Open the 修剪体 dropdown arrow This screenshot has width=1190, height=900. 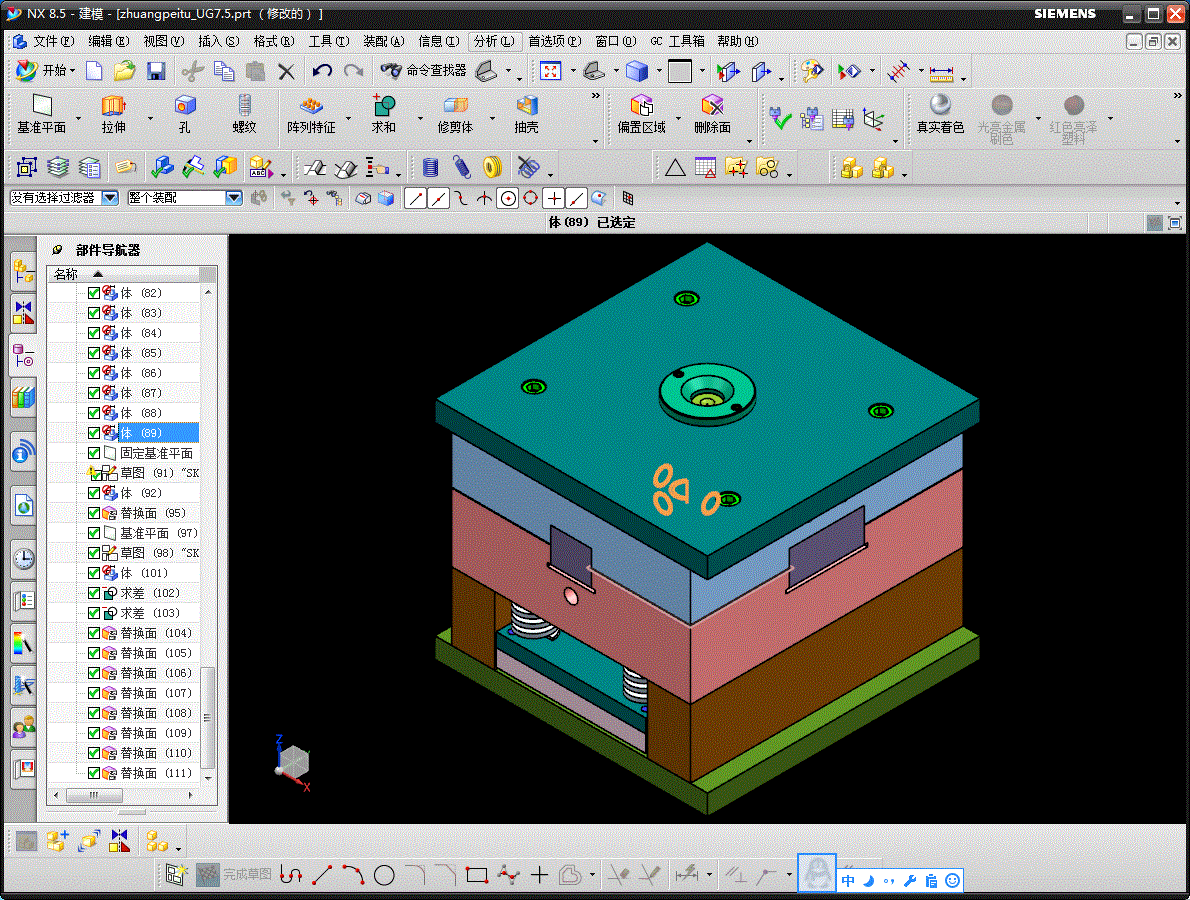click(493, 118)
